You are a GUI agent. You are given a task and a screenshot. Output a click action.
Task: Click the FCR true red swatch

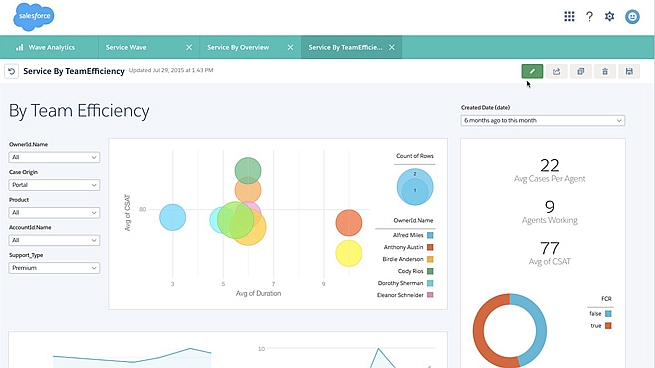(x=608, y=326)
